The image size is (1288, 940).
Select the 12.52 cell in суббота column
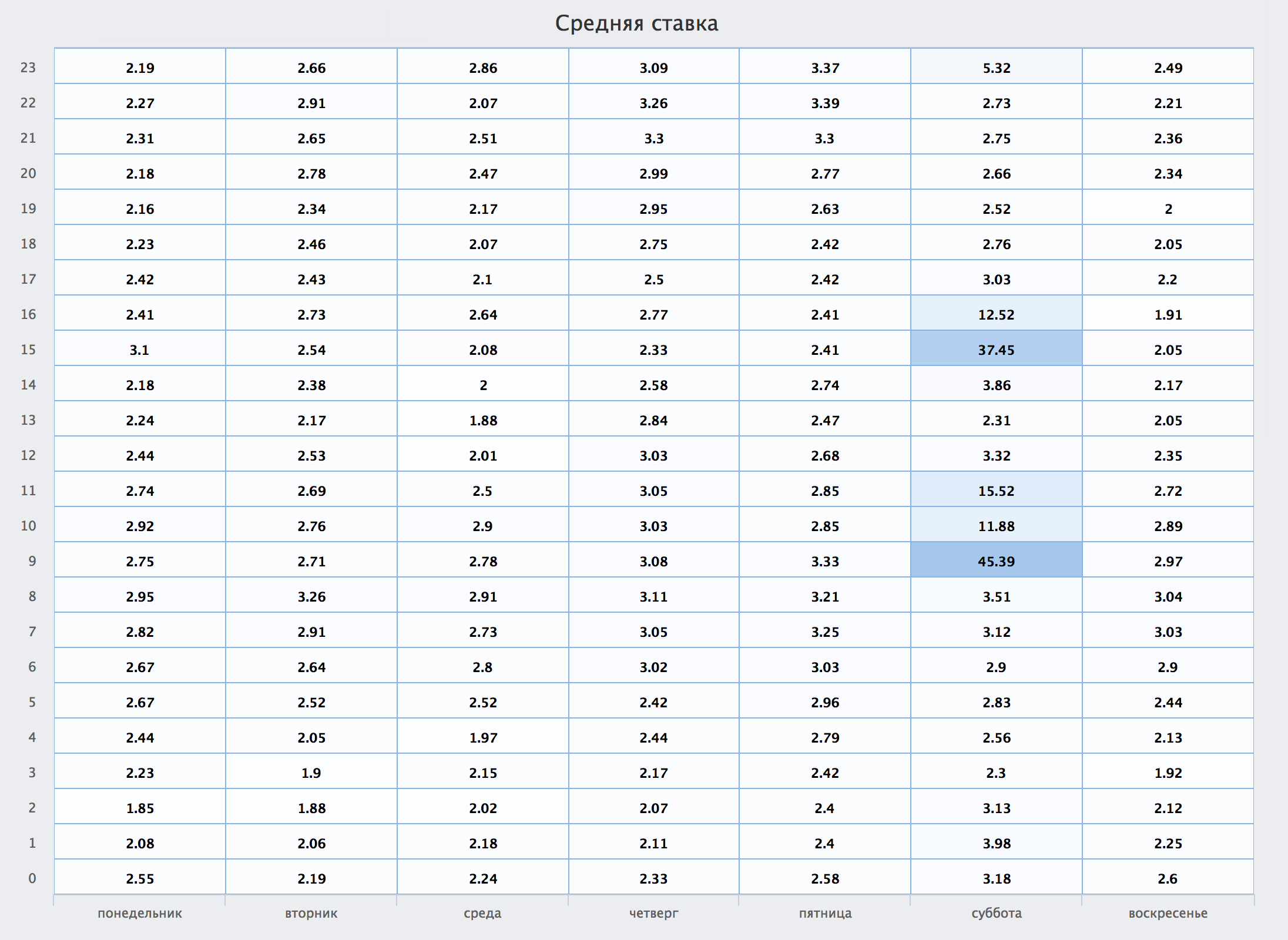[x=996, y=313]
